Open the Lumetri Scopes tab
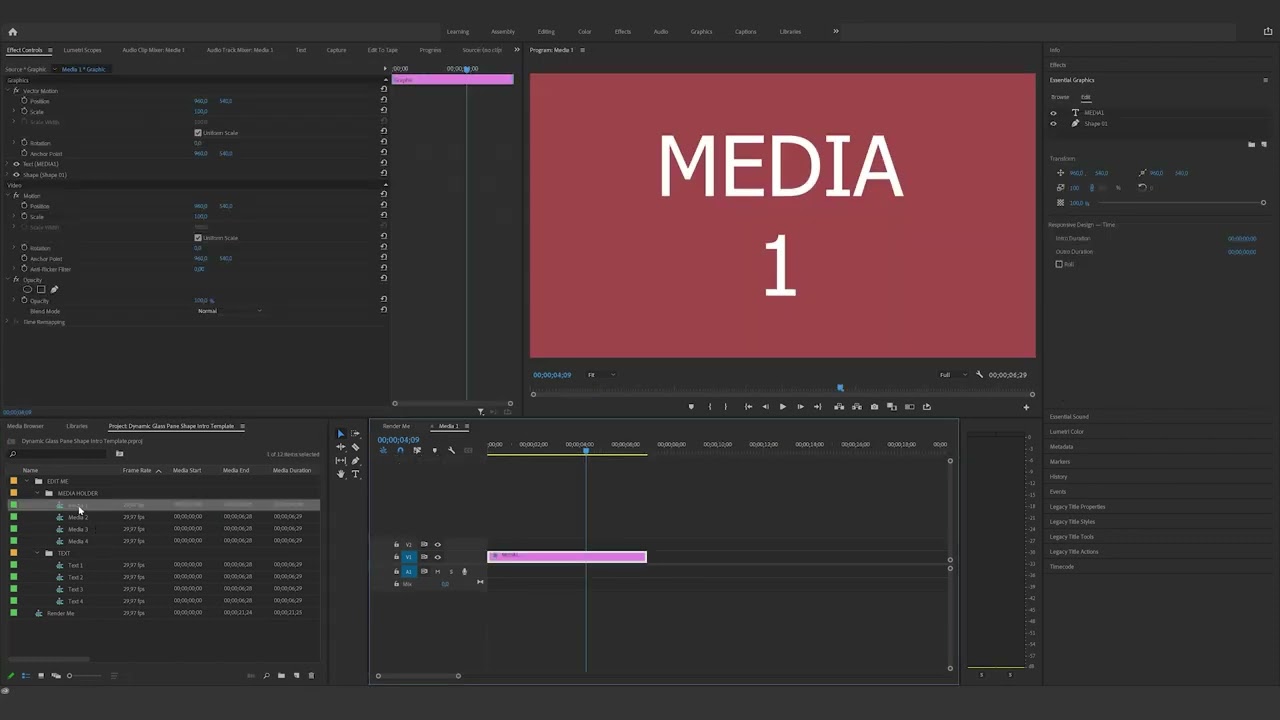The width and height of the screenshot is (1280, 720). pos(82,50)
